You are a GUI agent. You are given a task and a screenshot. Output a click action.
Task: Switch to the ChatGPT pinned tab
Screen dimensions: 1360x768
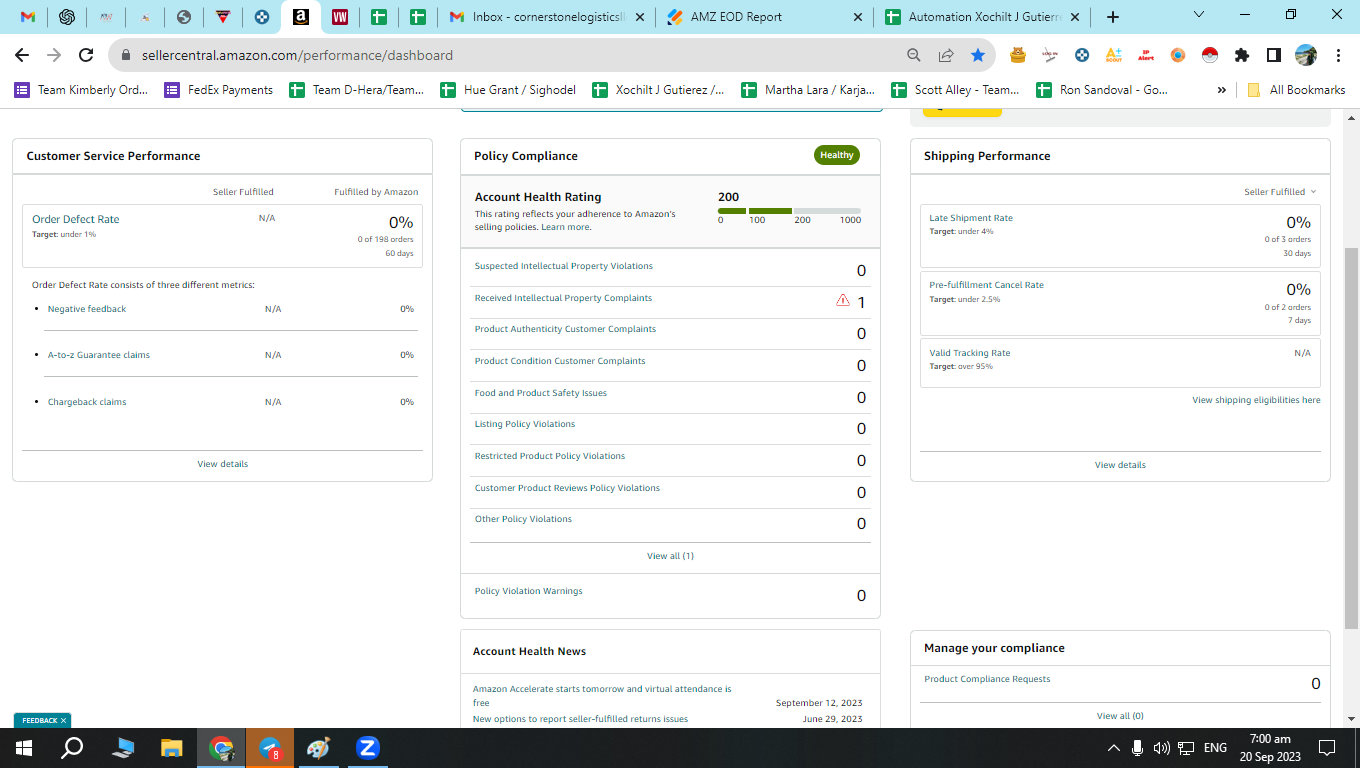click(x=67, y=17)
